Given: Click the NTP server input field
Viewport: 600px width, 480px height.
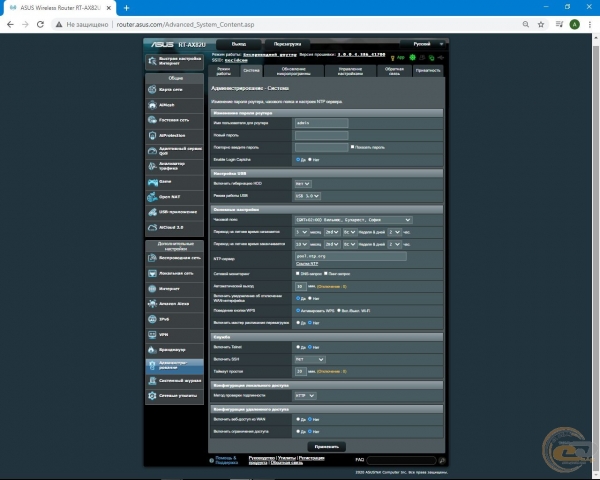Looking at the screenshot, I should (x=351, y=256).
